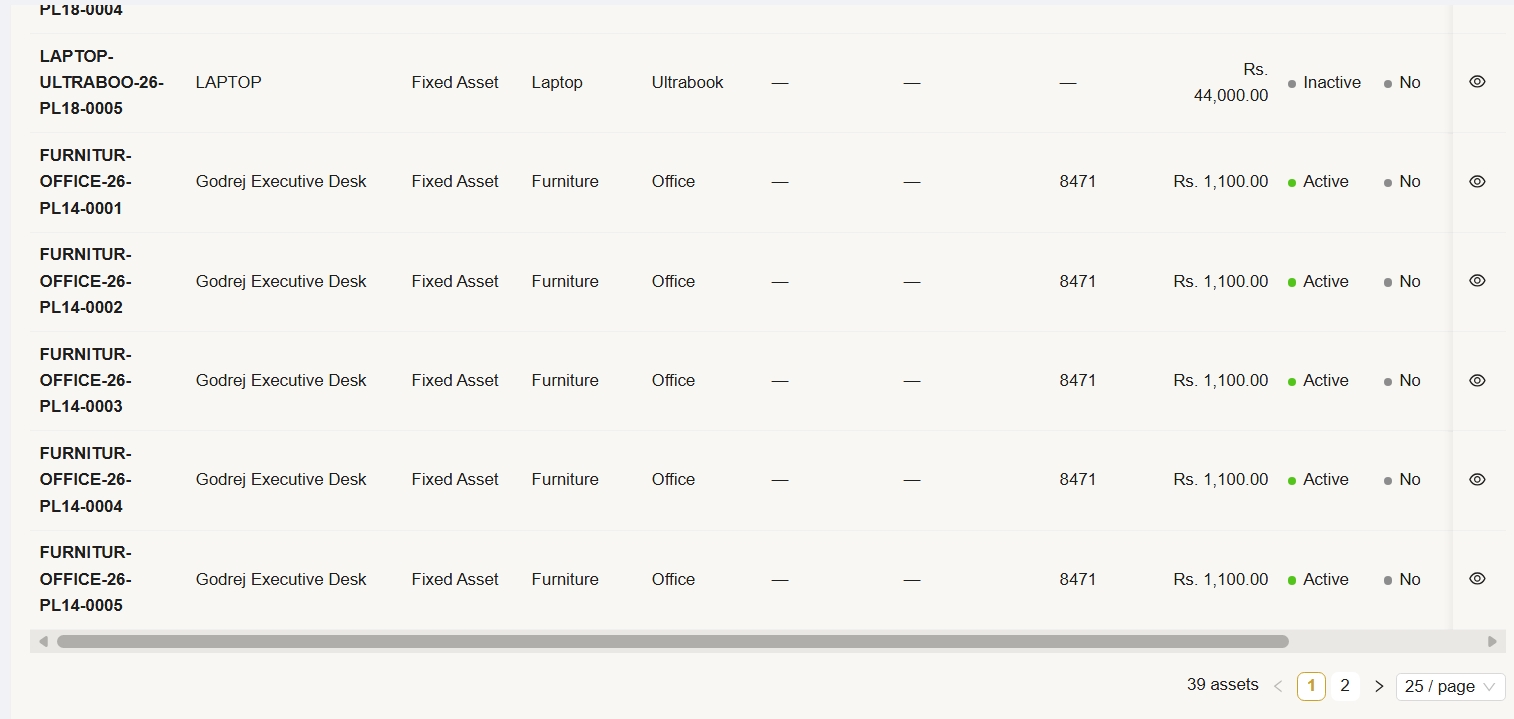1514x719 pixels.
Task: View the FURNITUR-OFFICE-26-PL14-0002 asset record
Action: point(1477,281)
